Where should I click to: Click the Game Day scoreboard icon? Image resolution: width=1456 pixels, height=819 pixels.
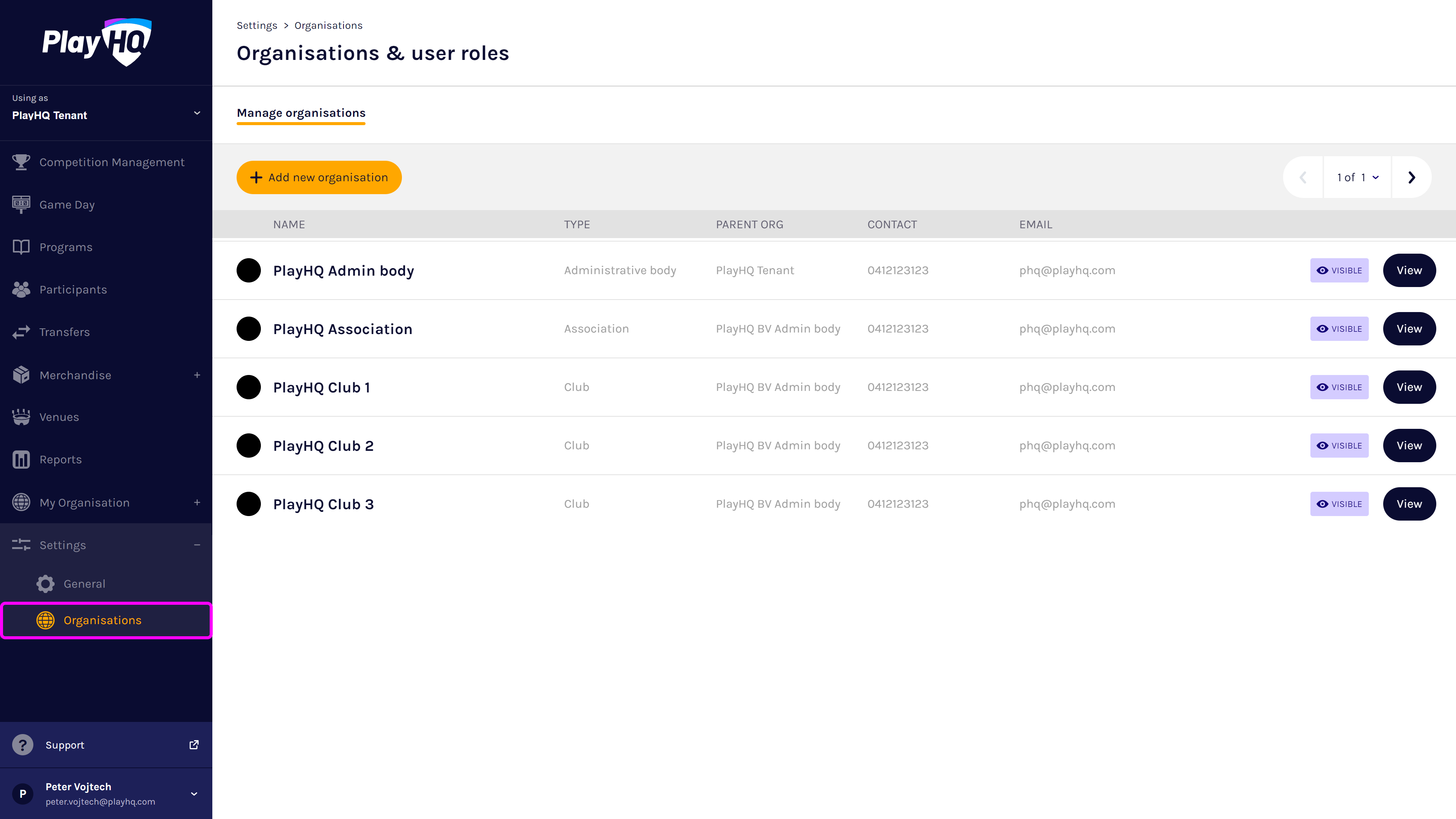point(21,205)
